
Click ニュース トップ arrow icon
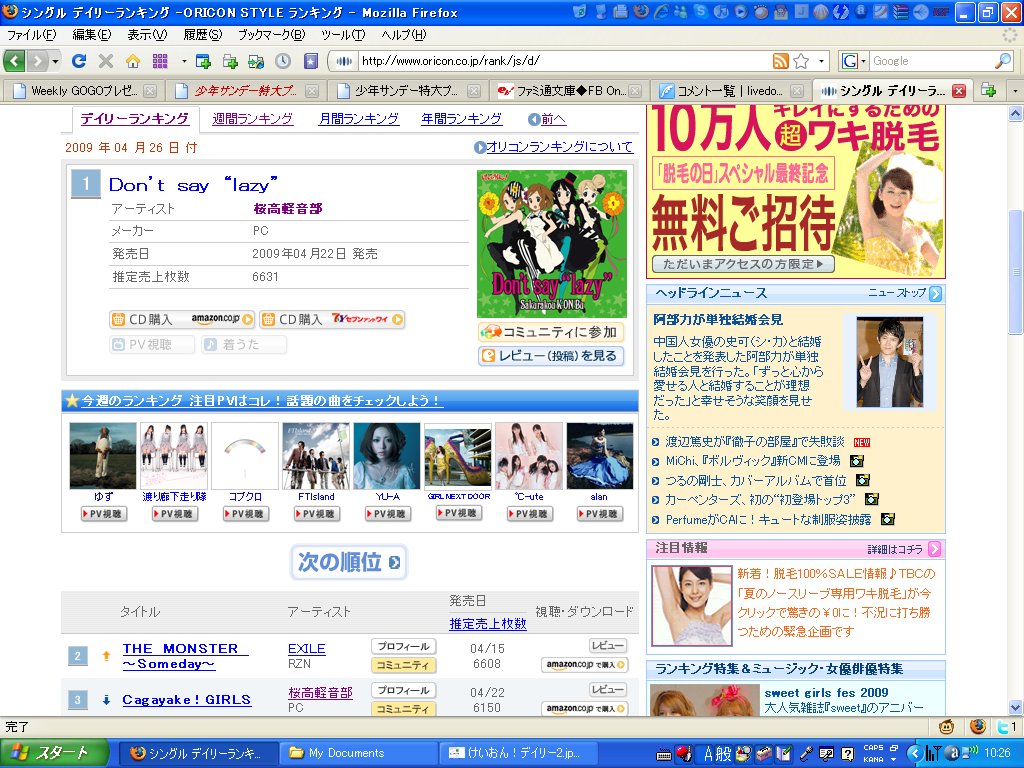[x=935, y=294]
